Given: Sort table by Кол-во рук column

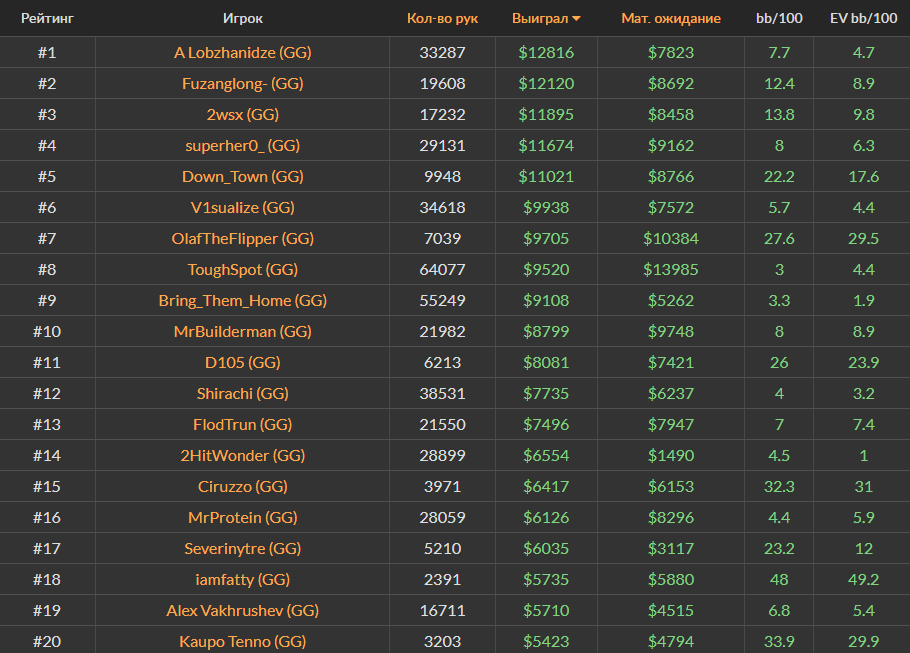Looking at the screenshot, I should (442, 18).
